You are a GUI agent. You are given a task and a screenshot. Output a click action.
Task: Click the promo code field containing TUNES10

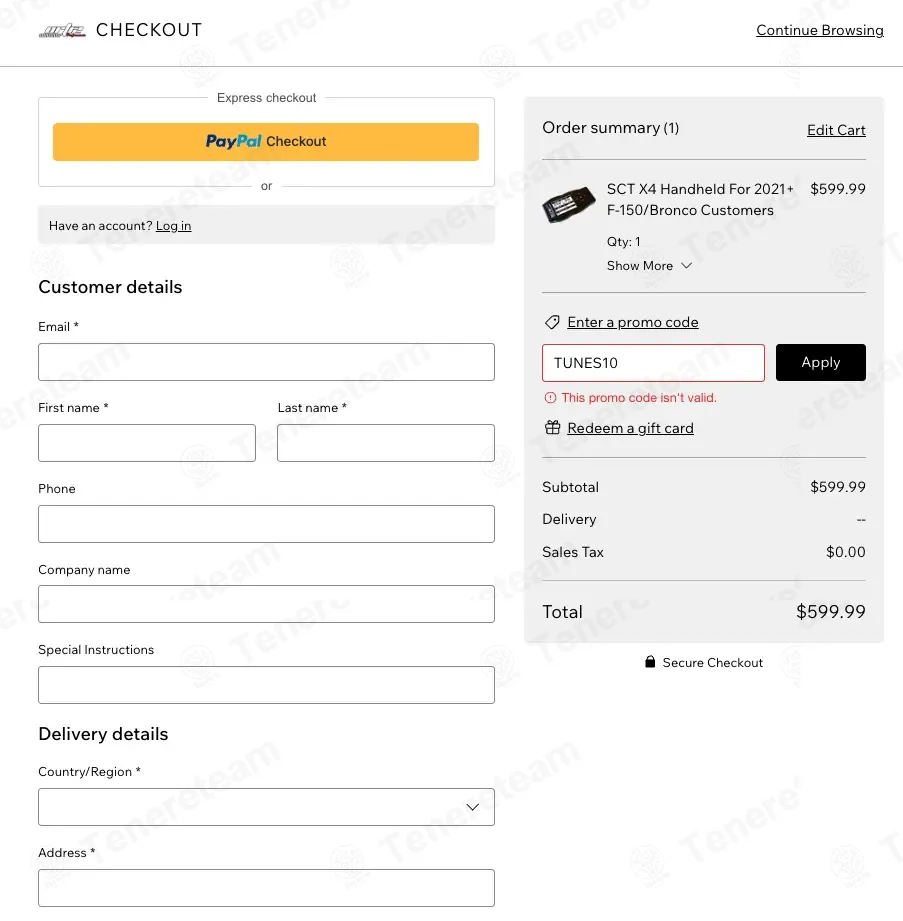(653, 363)
